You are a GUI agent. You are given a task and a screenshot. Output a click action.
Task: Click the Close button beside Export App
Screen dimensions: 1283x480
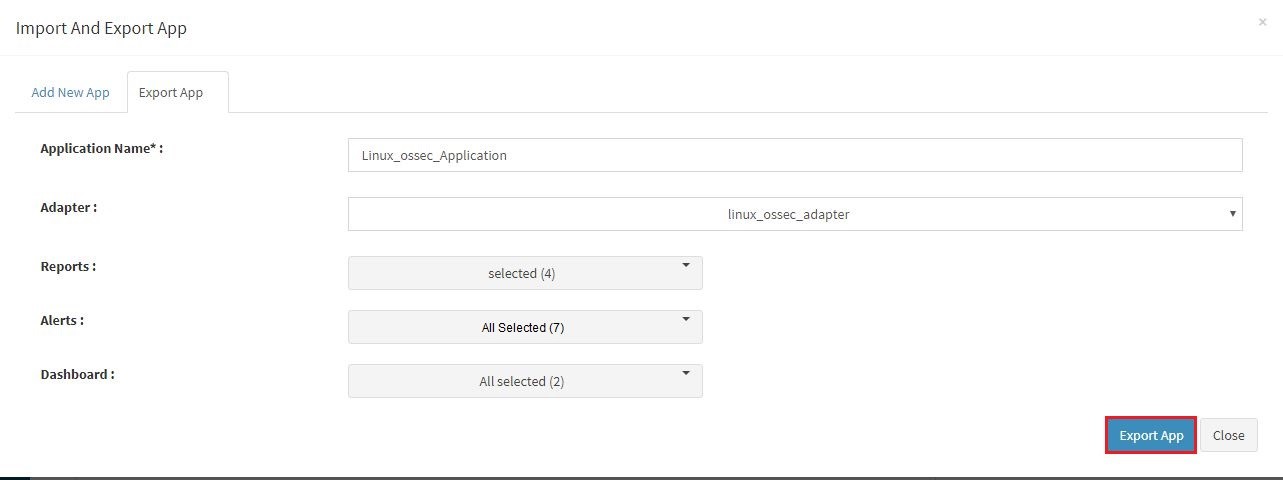pyautogui.click(x=1228, y=435)
